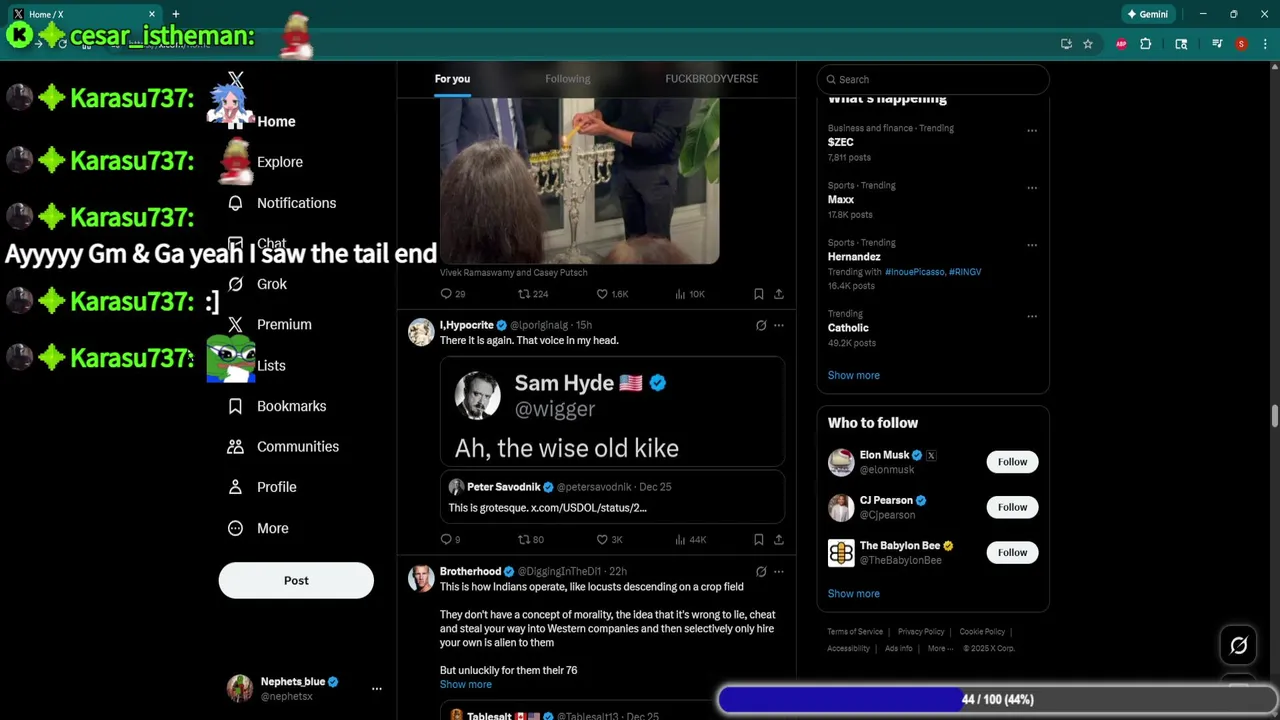Image resolution: width=1280 pixels, height=720 pixels.
Task: Play the Vivek Ramaswamy video thumbnail
Action: (579, 180)
